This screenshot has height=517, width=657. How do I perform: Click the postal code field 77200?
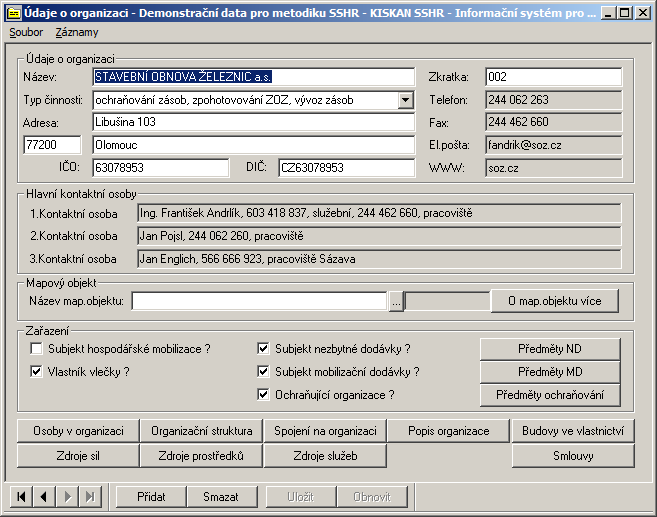(x=52, y=145)
